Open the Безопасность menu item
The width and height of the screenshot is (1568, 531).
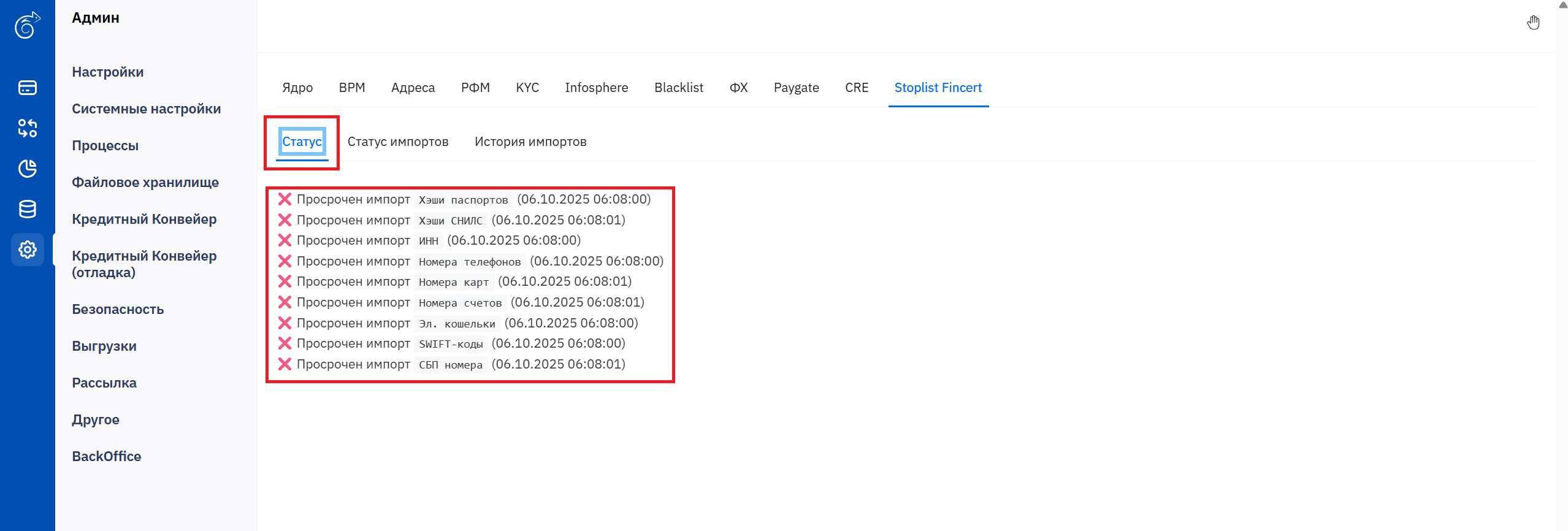pyautogui.click(x=118, y=309)
